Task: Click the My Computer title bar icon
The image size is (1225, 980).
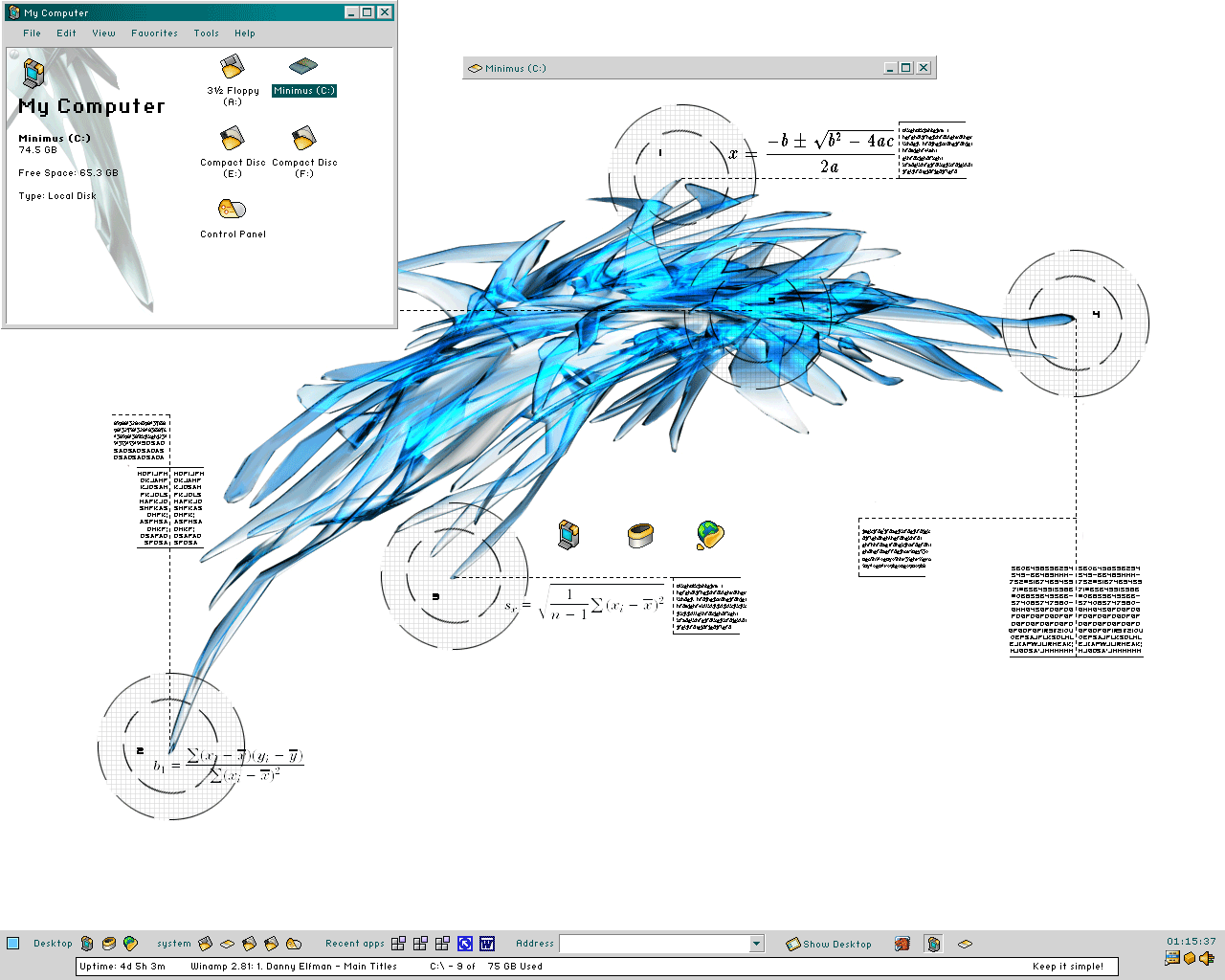Action: click(13, 12)
